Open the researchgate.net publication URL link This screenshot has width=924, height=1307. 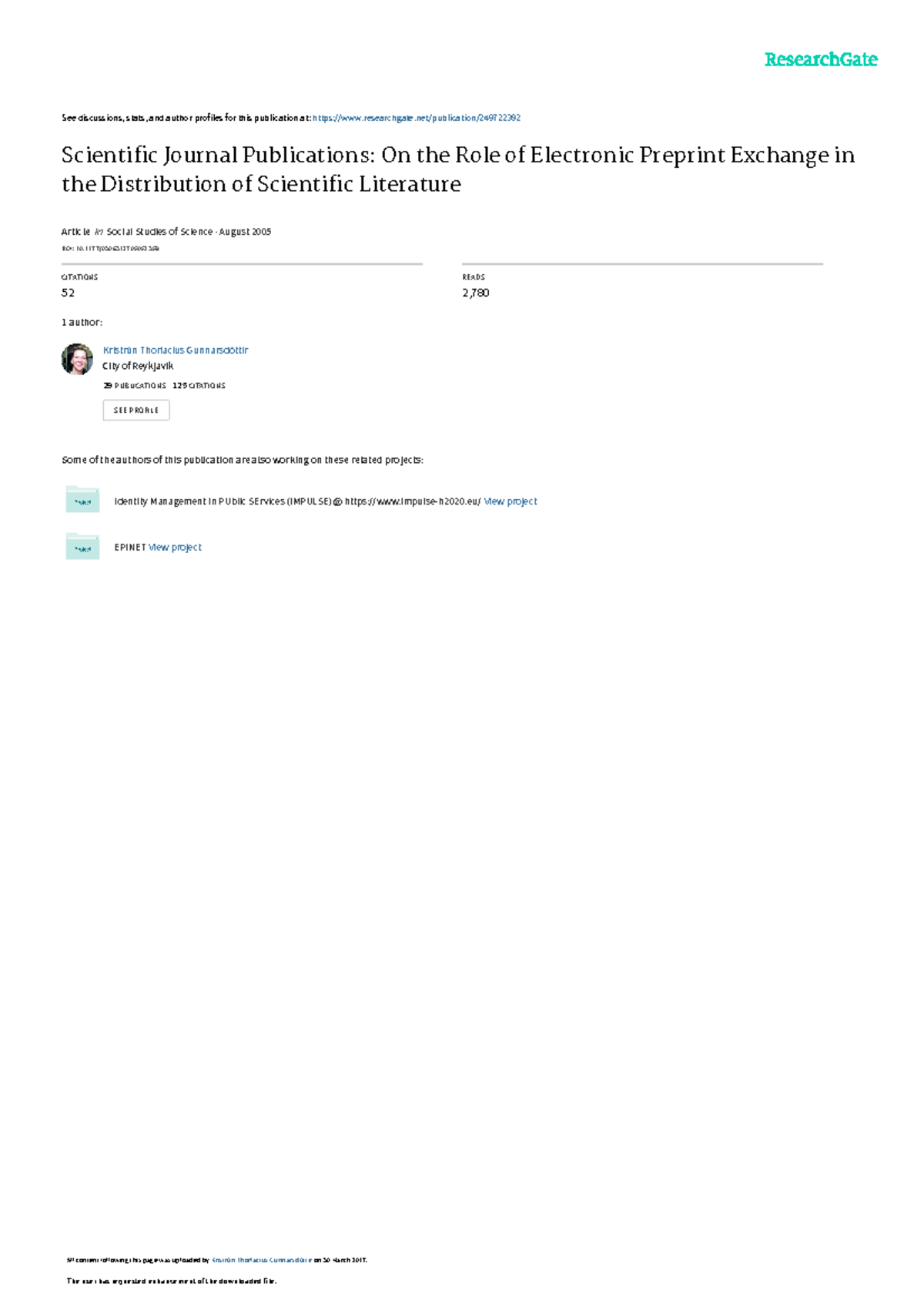[x=417, y=118]
